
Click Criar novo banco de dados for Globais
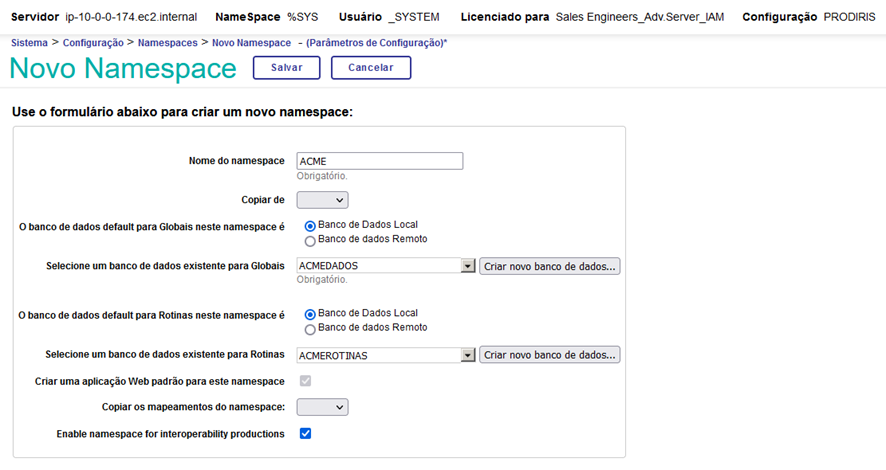click(550, 267)
